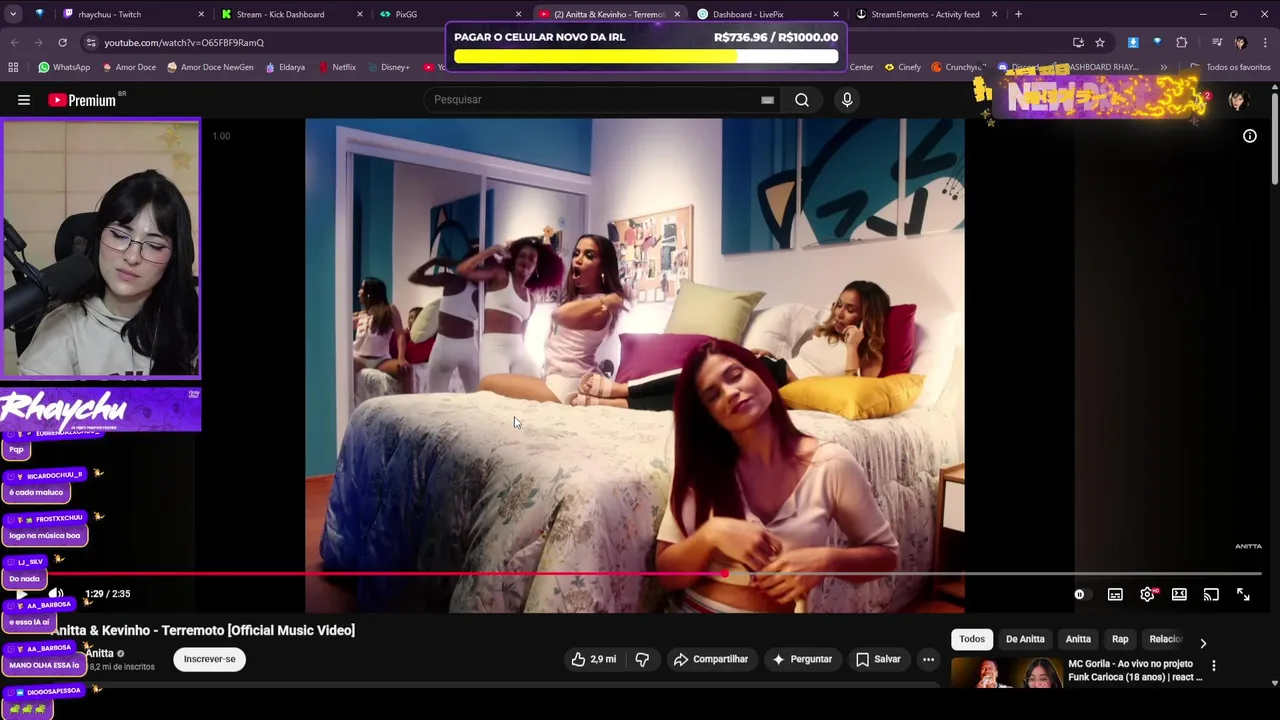Show next filter chips with arrow
The image size is (1280, 720).
tap(1203, 643)
